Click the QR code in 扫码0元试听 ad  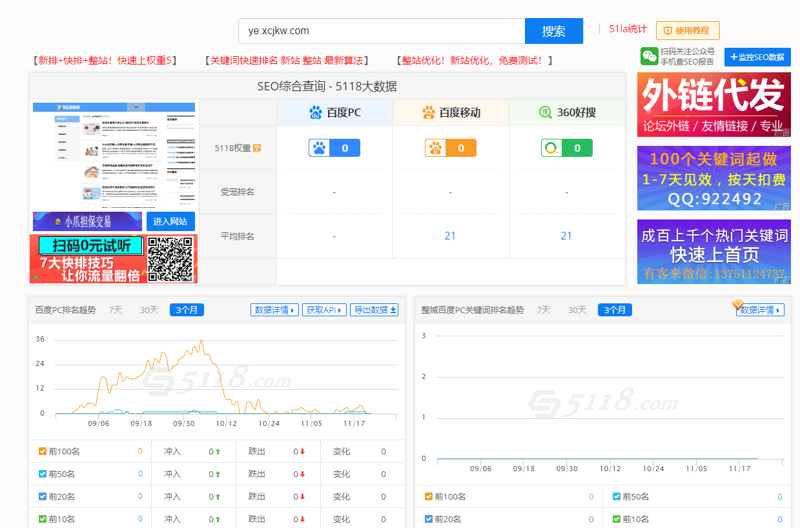[170, 259]
